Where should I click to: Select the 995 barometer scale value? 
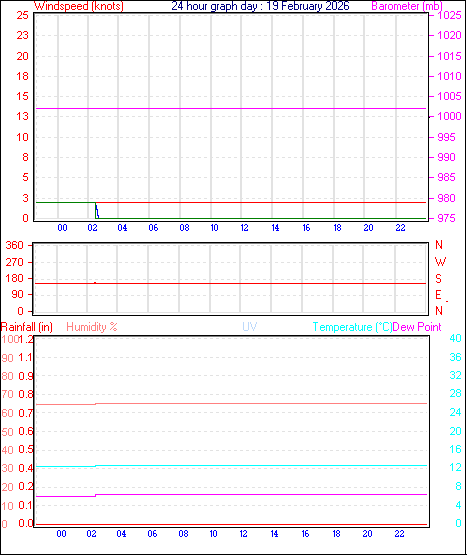446,137
